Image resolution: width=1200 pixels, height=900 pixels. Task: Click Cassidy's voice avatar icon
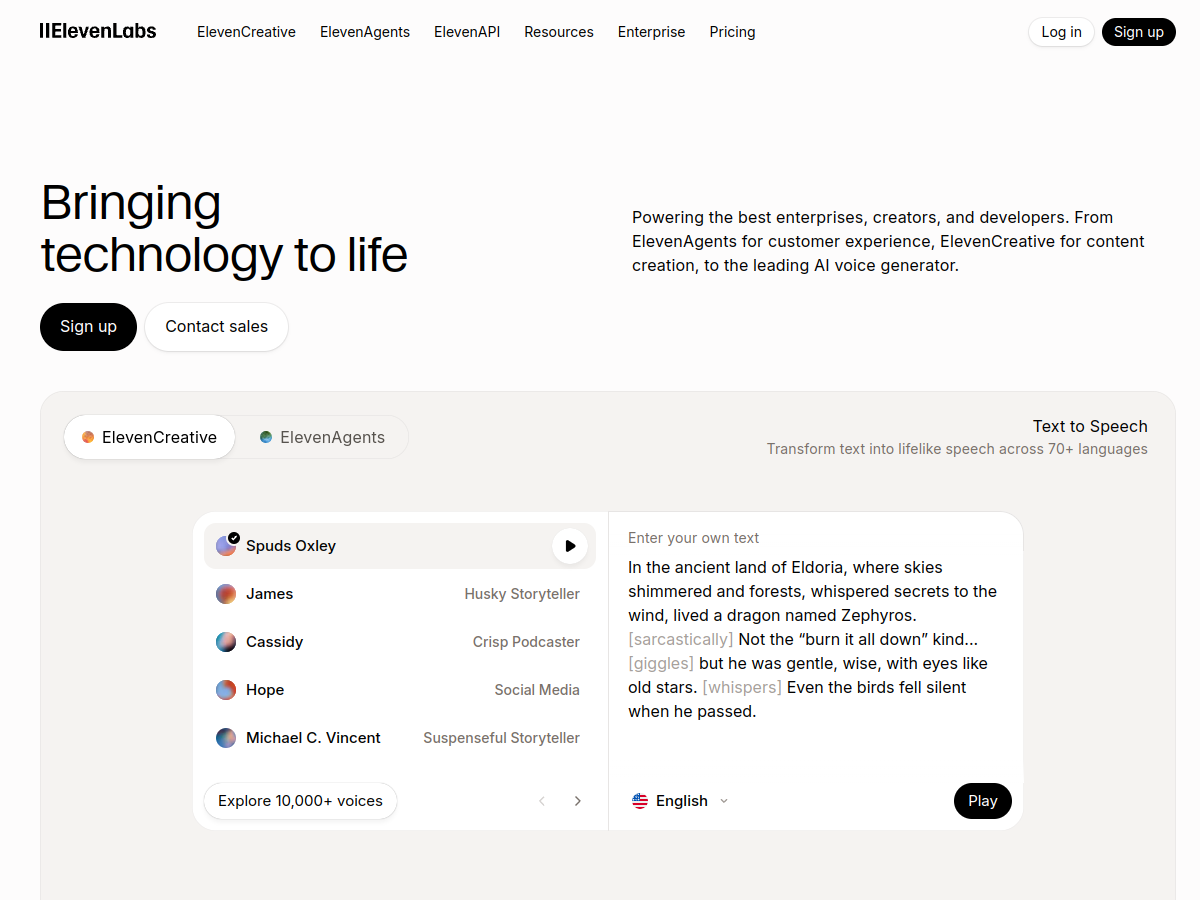226,641
